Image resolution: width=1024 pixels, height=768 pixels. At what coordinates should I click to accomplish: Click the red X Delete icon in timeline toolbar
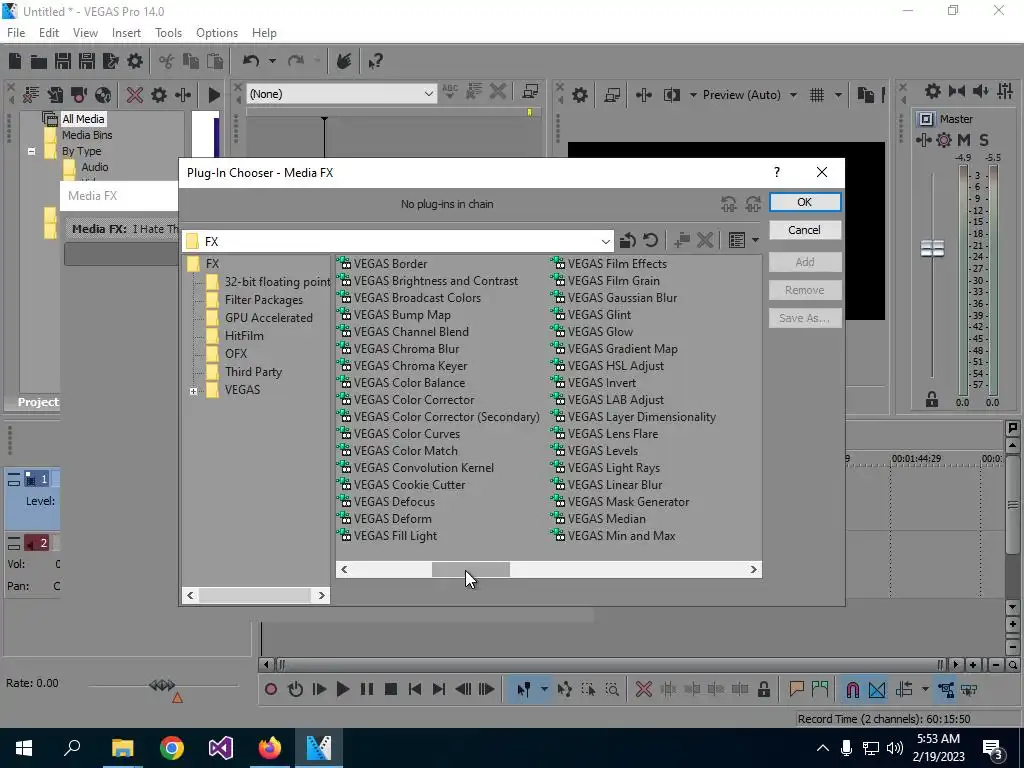(x=644, y=689)
